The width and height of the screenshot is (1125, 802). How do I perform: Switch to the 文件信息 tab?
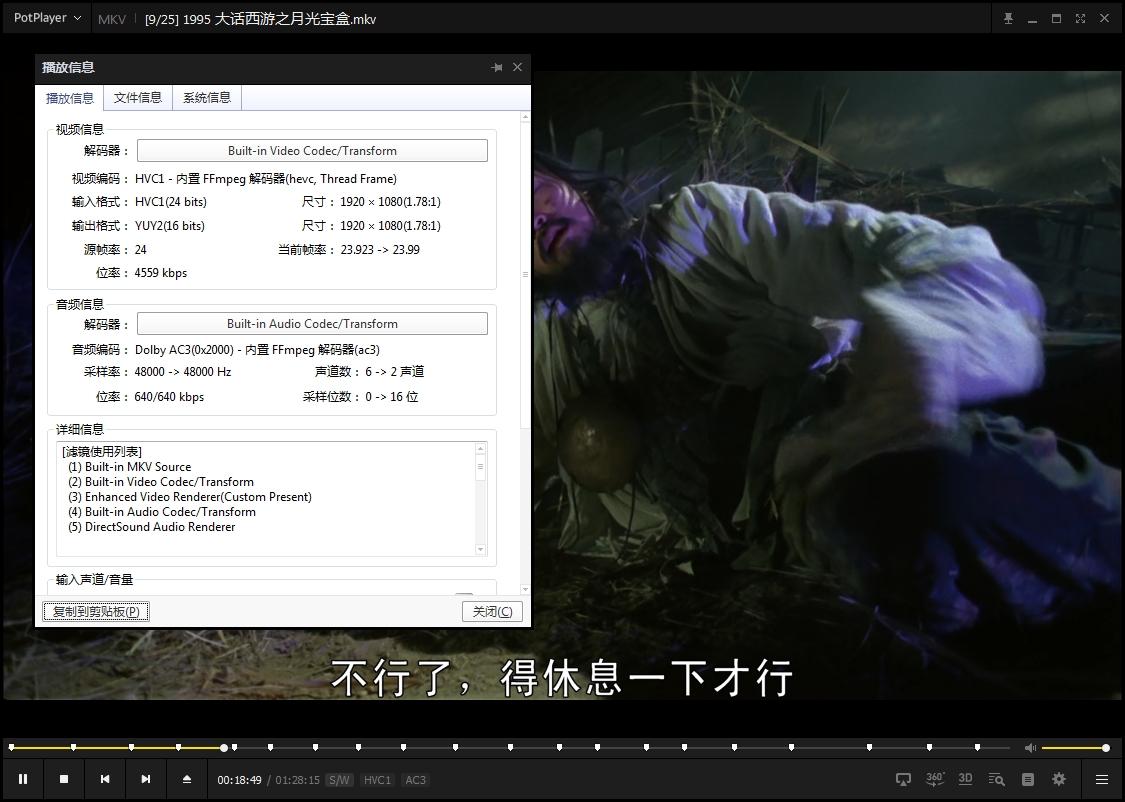point(138,97)
